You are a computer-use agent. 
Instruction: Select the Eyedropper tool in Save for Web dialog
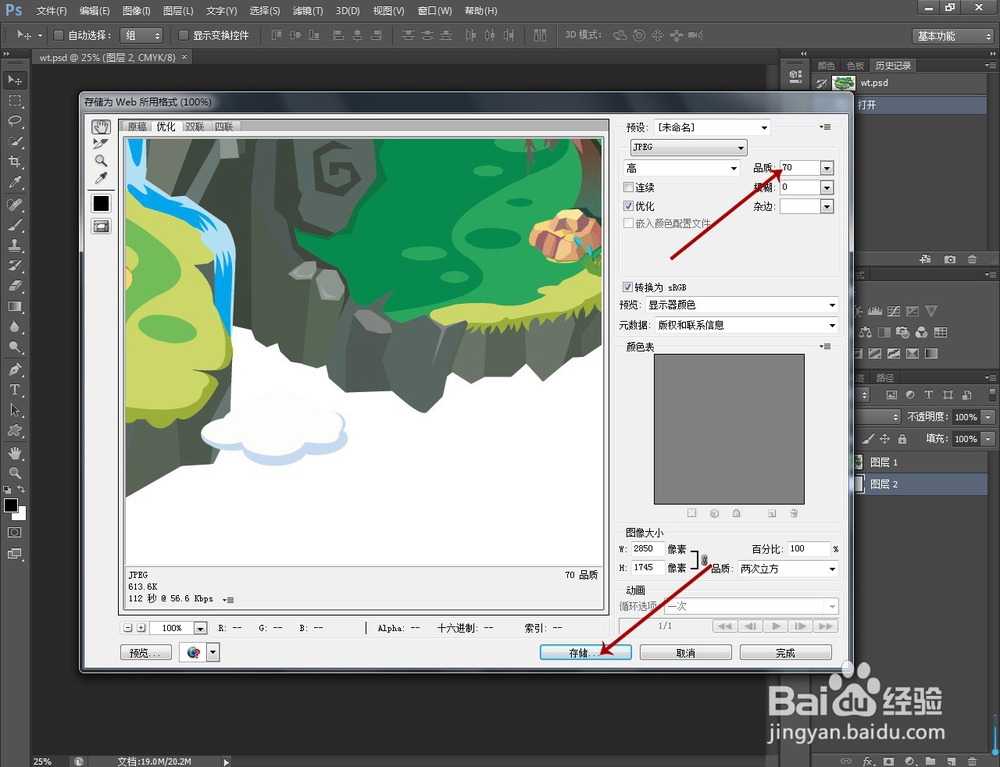101,178
